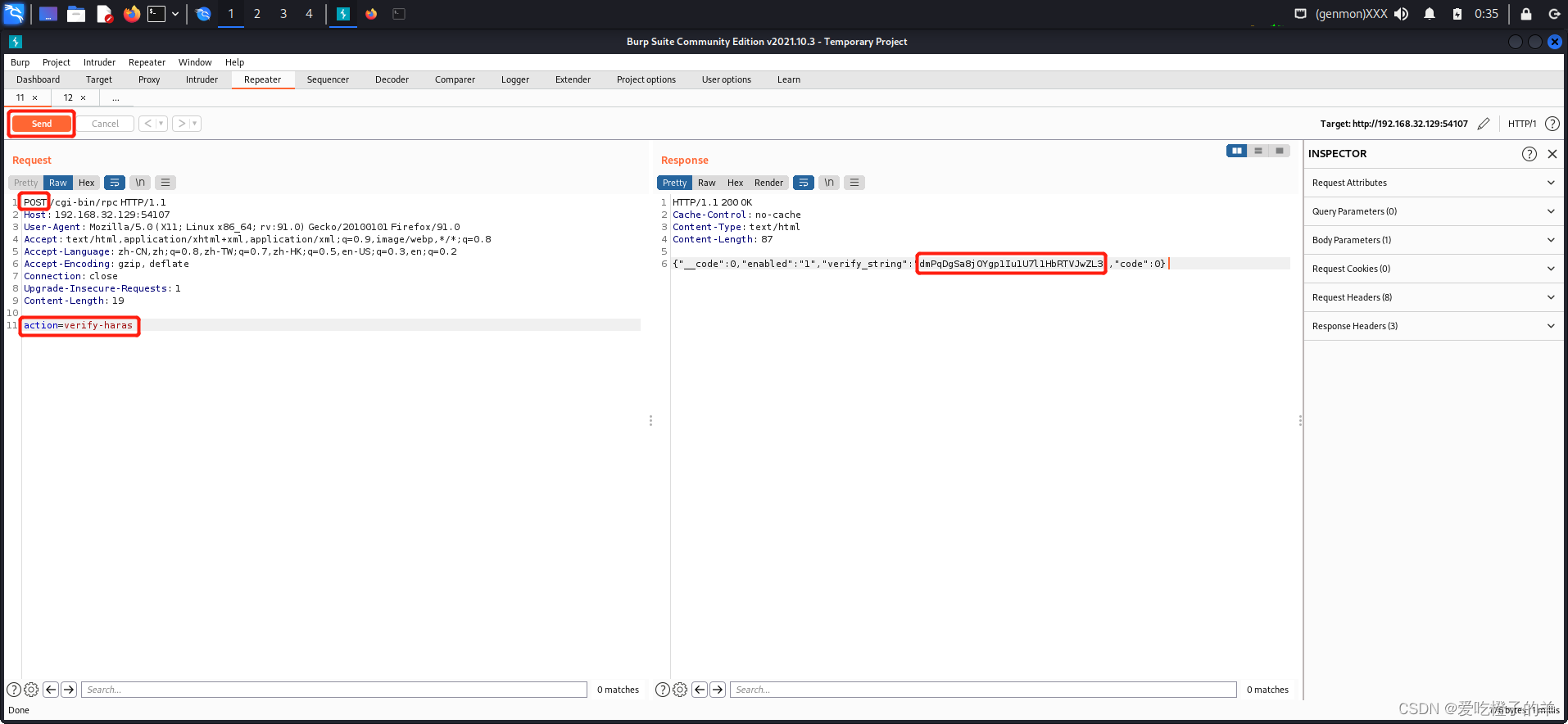Open the Project menu
Image resolution: width=1568 pixels, height=724 pixels.
point(57,62)
